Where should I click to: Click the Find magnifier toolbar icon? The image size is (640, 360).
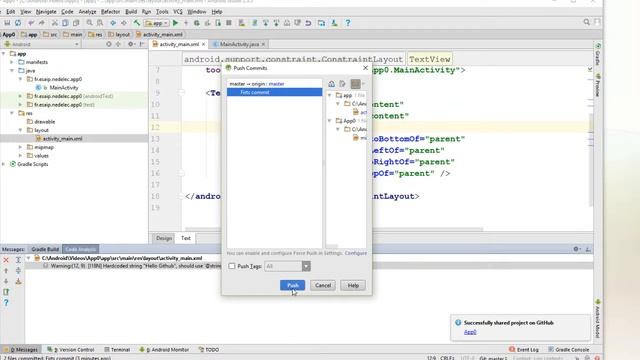click(89, 23)
